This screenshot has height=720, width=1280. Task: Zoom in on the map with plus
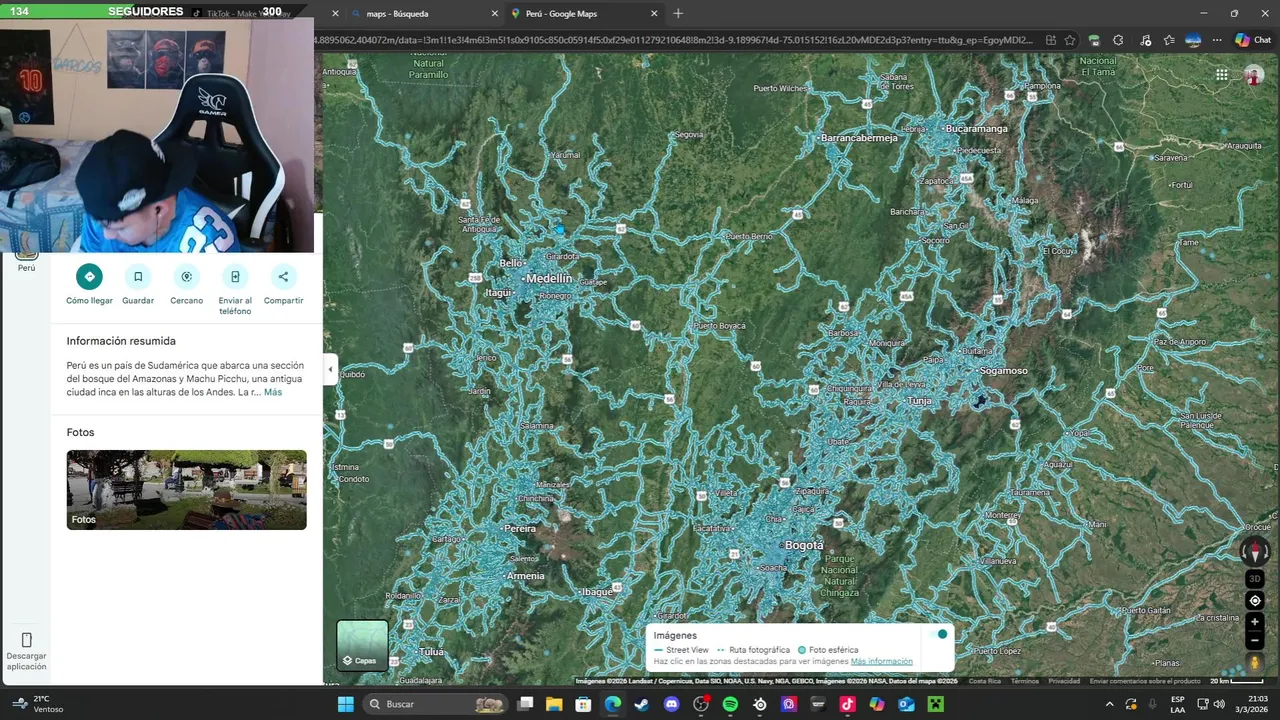(x=1255, y=622)
